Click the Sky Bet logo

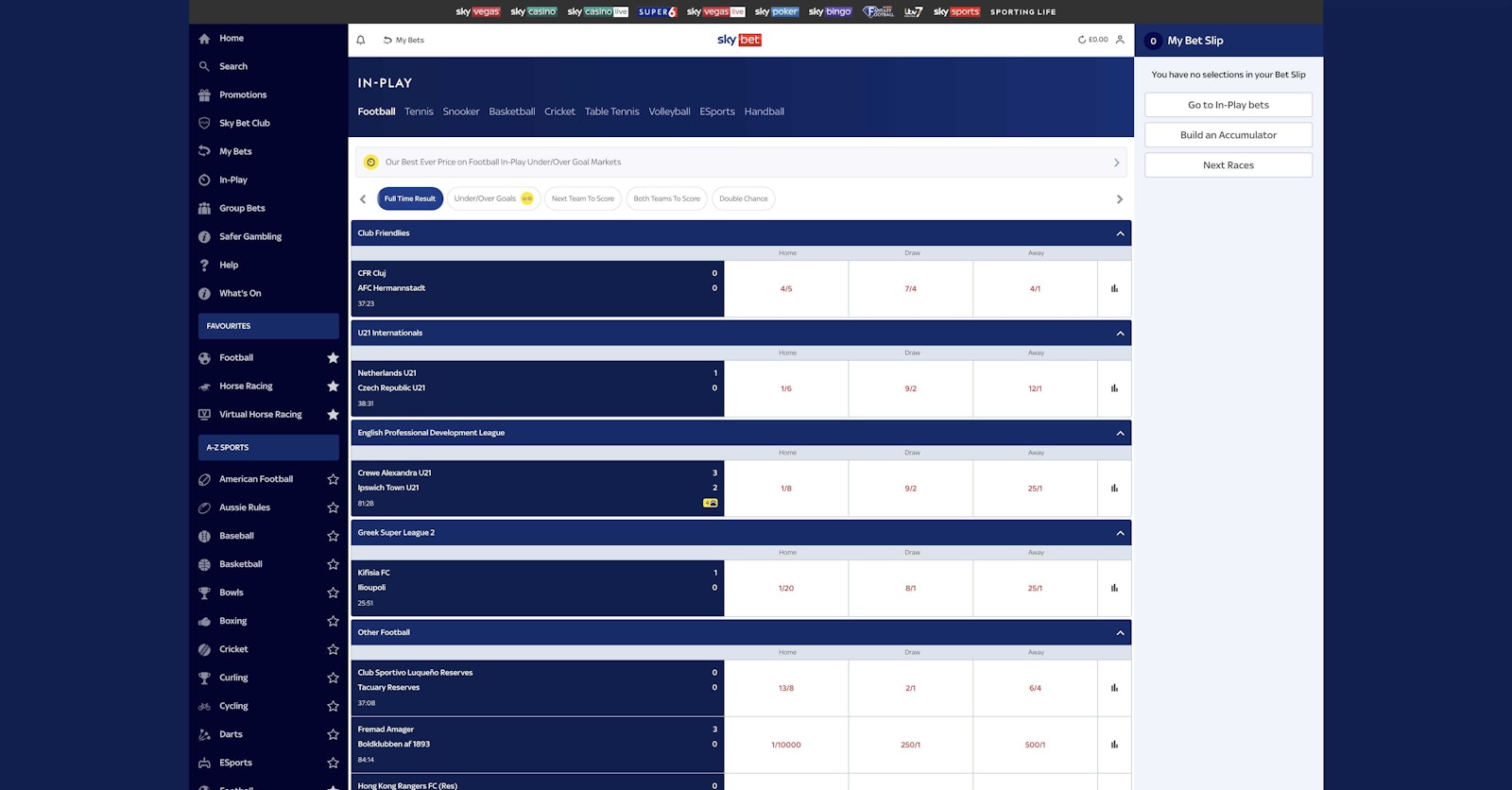[x=739, y=40]
